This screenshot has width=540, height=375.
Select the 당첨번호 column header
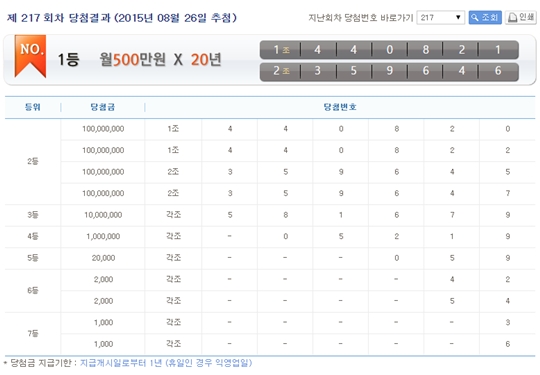coord(340,107)
